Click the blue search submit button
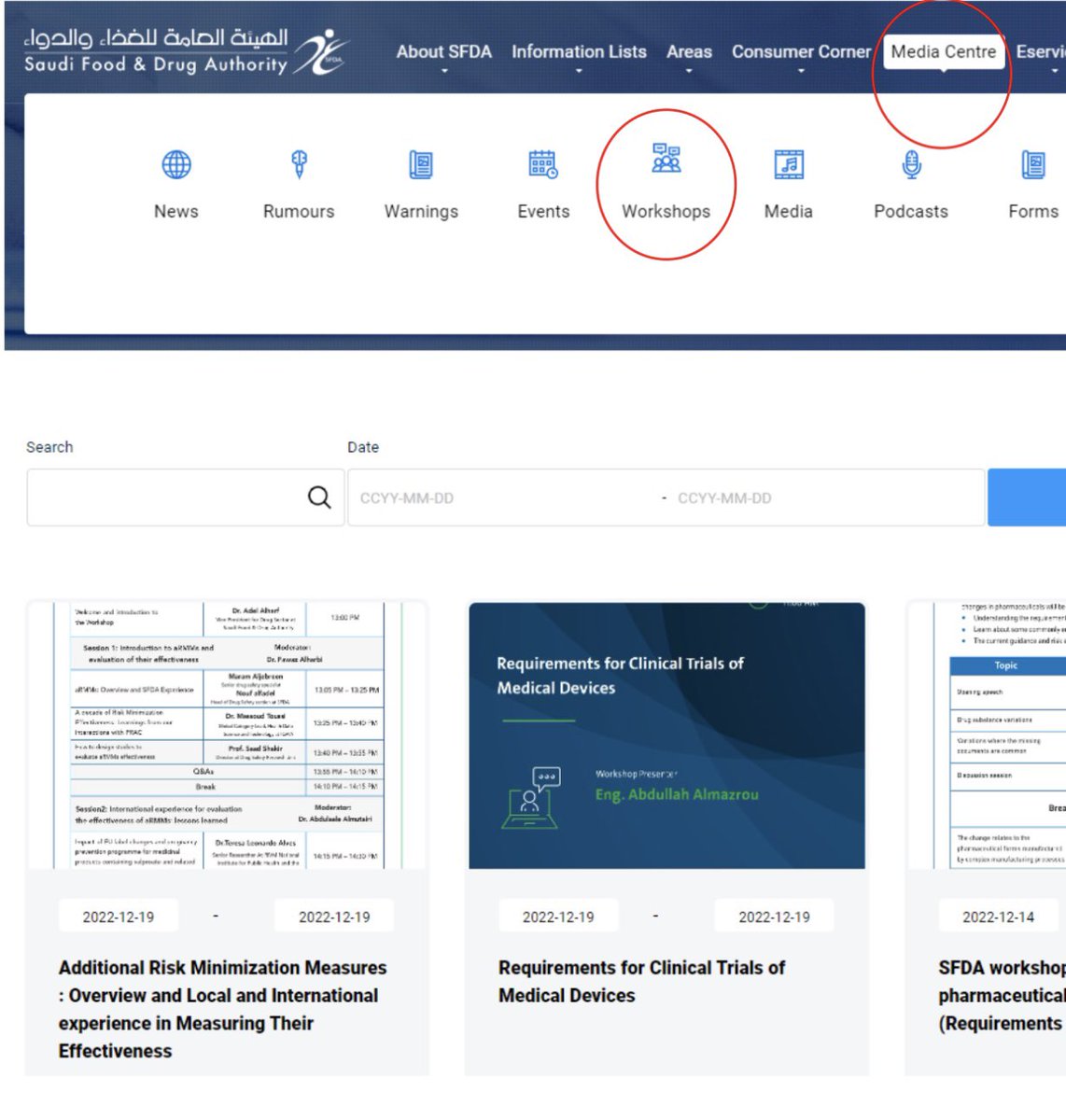This screenshot has width=1066, height=1120. pyautogui.click(x=1027, y=497)
